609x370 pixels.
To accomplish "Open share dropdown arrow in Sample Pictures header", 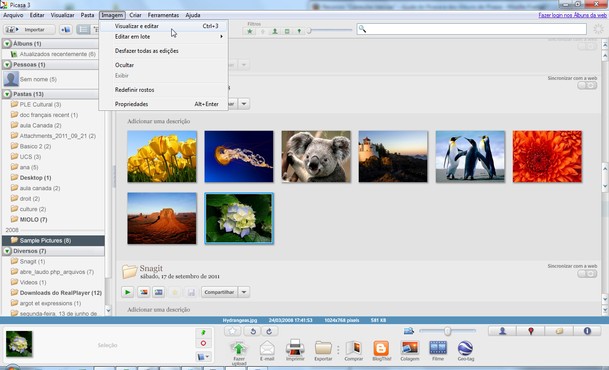I will (244, 104).
